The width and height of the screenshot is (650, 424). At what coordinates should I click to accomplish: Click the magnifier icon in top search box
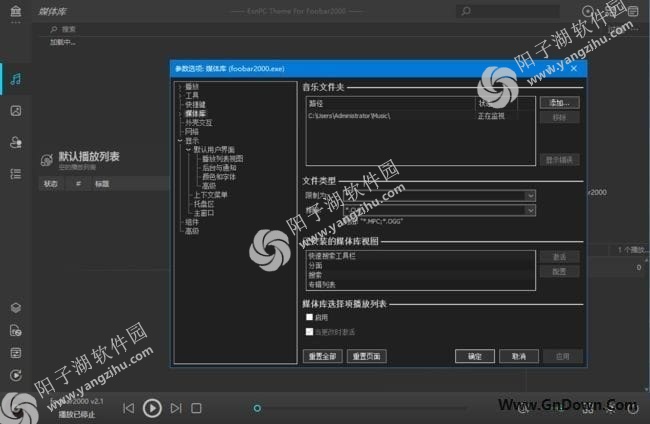pyautogui.click(x=466, y=11)
